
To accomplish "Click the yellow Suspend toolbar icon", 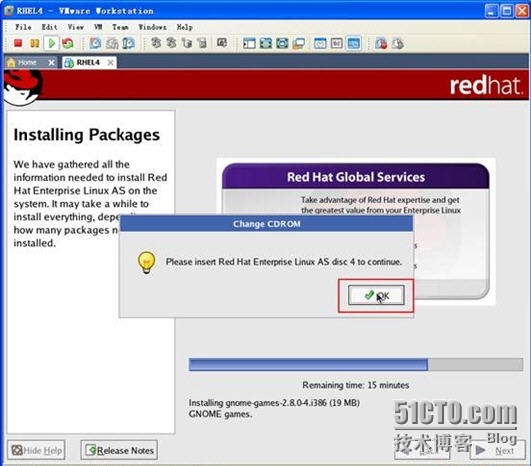I will coord(35,43).
